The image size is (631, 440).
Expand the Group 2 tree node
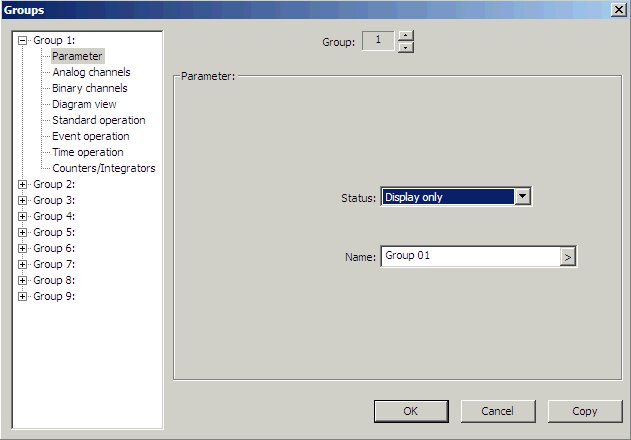tap(22, 185)
